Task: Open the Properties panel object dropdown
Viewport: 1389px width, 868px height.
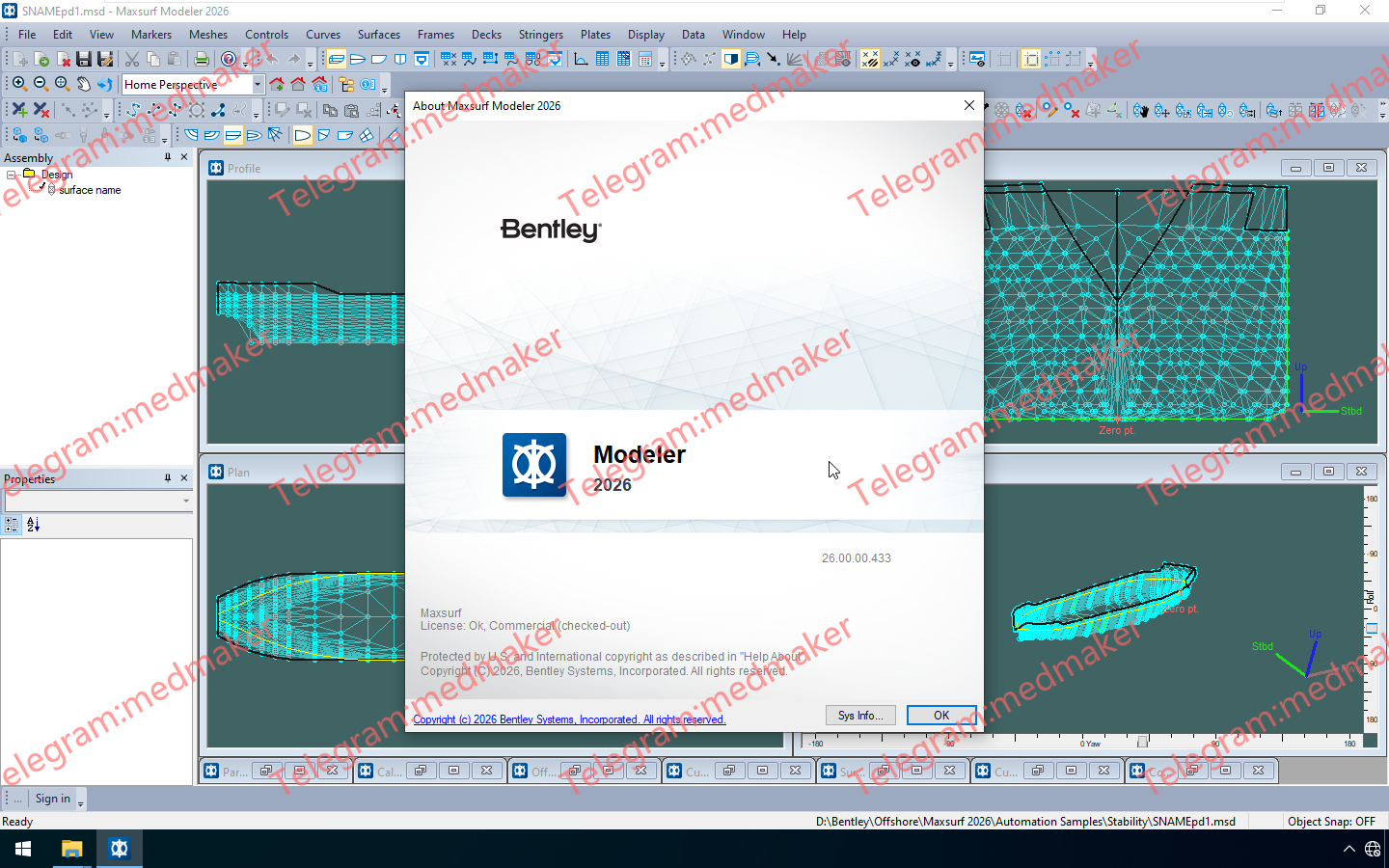Action: [186, 502]
